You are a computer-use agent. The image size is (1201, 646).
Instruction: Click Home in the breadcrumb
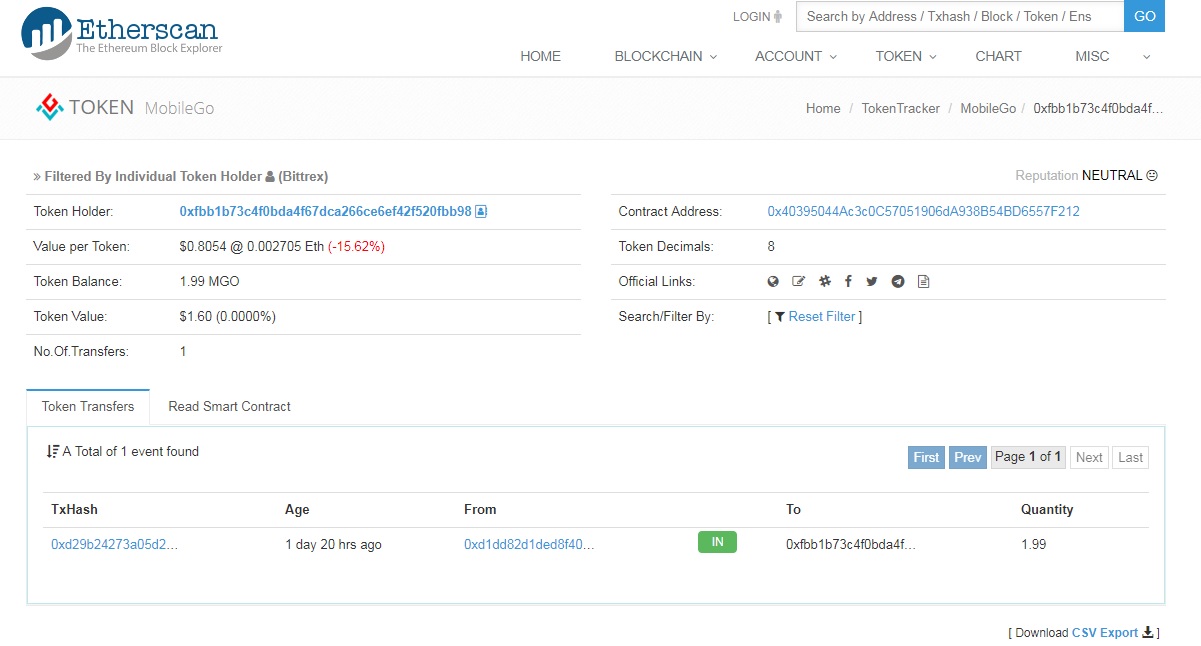(823, 108)
